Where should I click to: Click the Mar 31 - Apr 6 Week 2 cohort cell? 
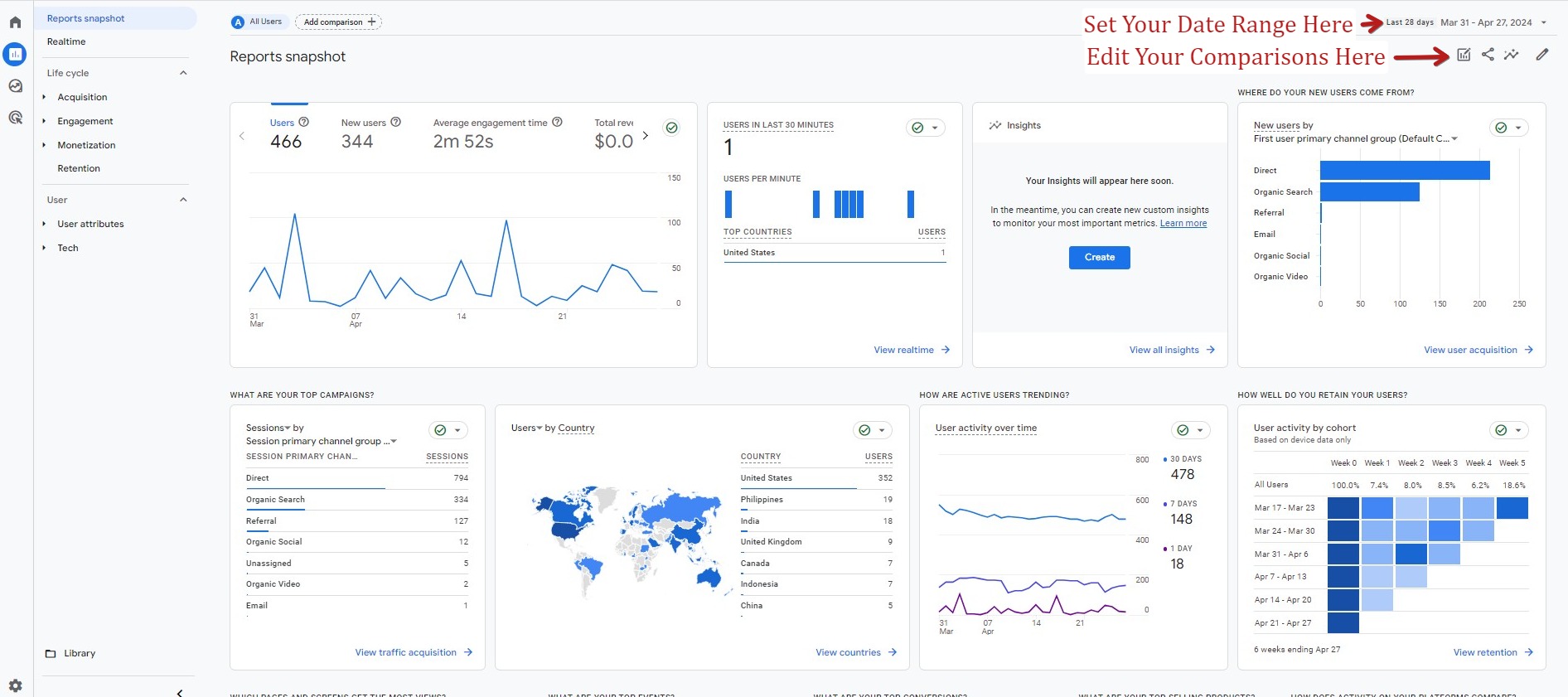coord(1411,554)
